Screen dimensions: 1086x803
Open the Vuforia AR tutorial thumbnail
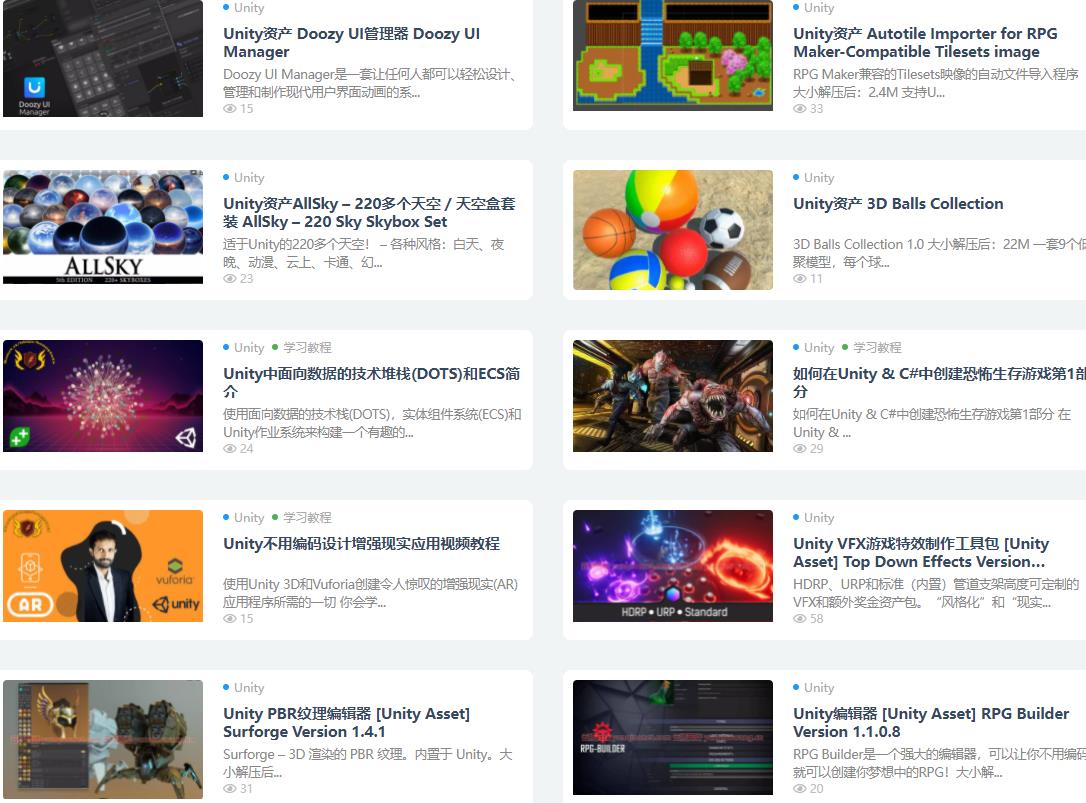tap(103, 565)
